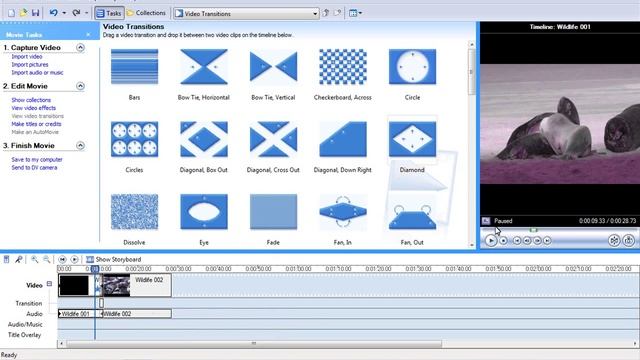Click the Up One Level icon
This screenshot has width=640, height=360.
[x=326, y=13]
